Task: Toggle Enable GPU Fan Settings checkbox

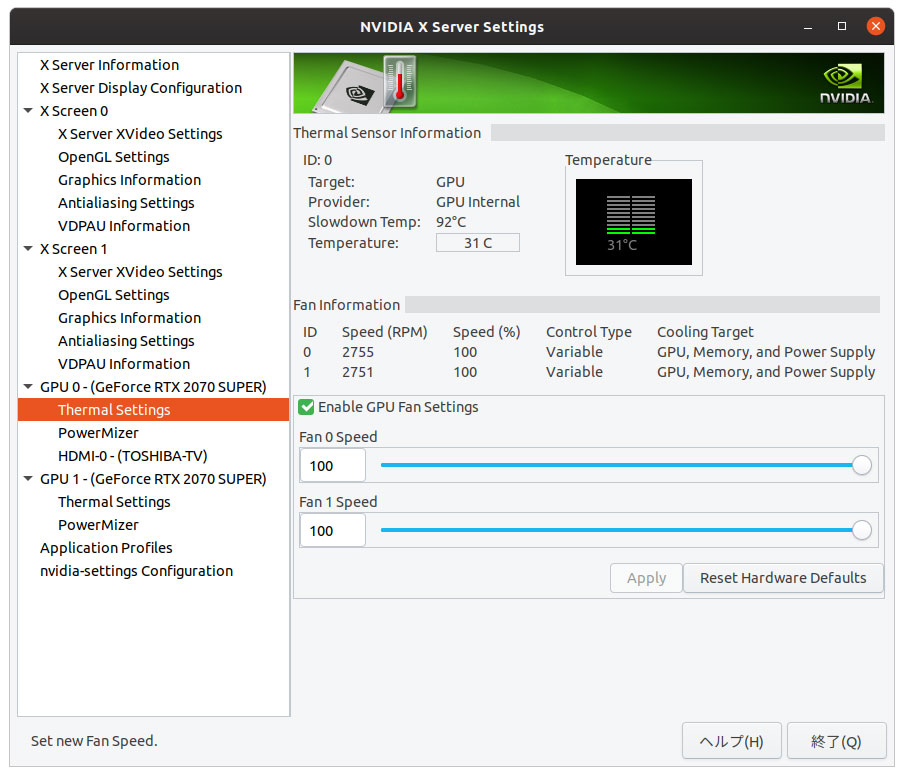Action: pyautogui.click(x=306, y=407)
